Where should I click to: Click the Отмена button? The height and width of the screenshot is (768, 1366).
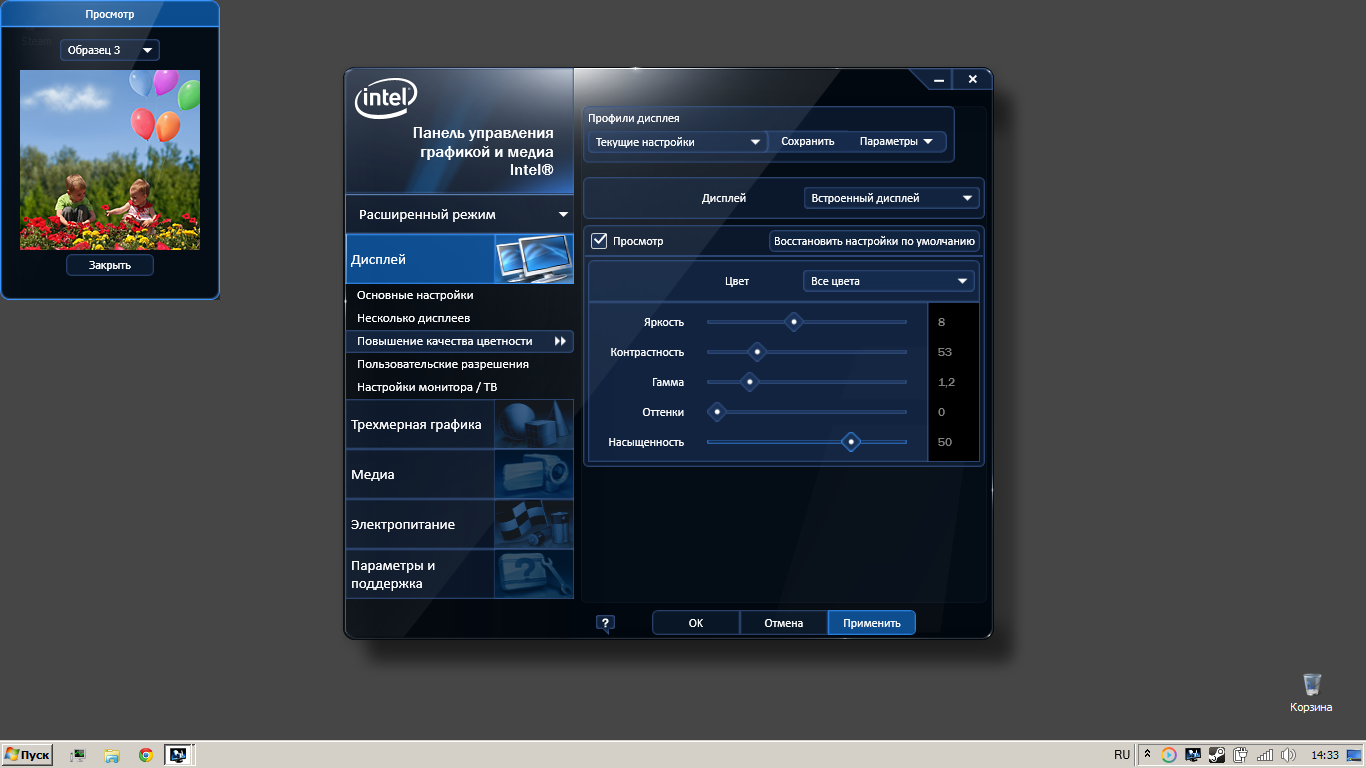pos(784,623)
